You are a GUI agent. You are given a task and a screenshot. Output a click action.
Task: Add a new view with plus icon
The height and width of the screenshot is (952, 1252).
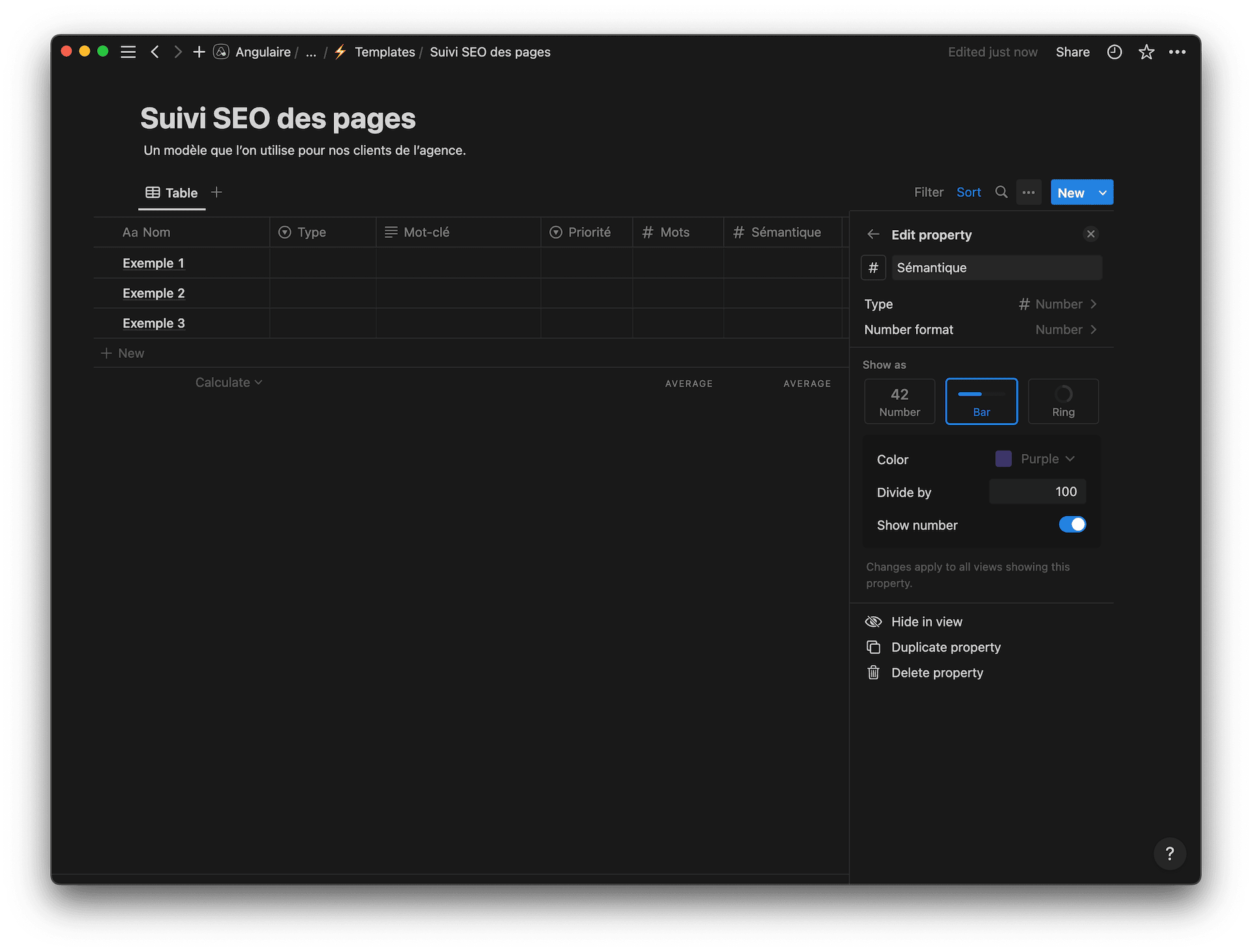click(x=217, y=192)
